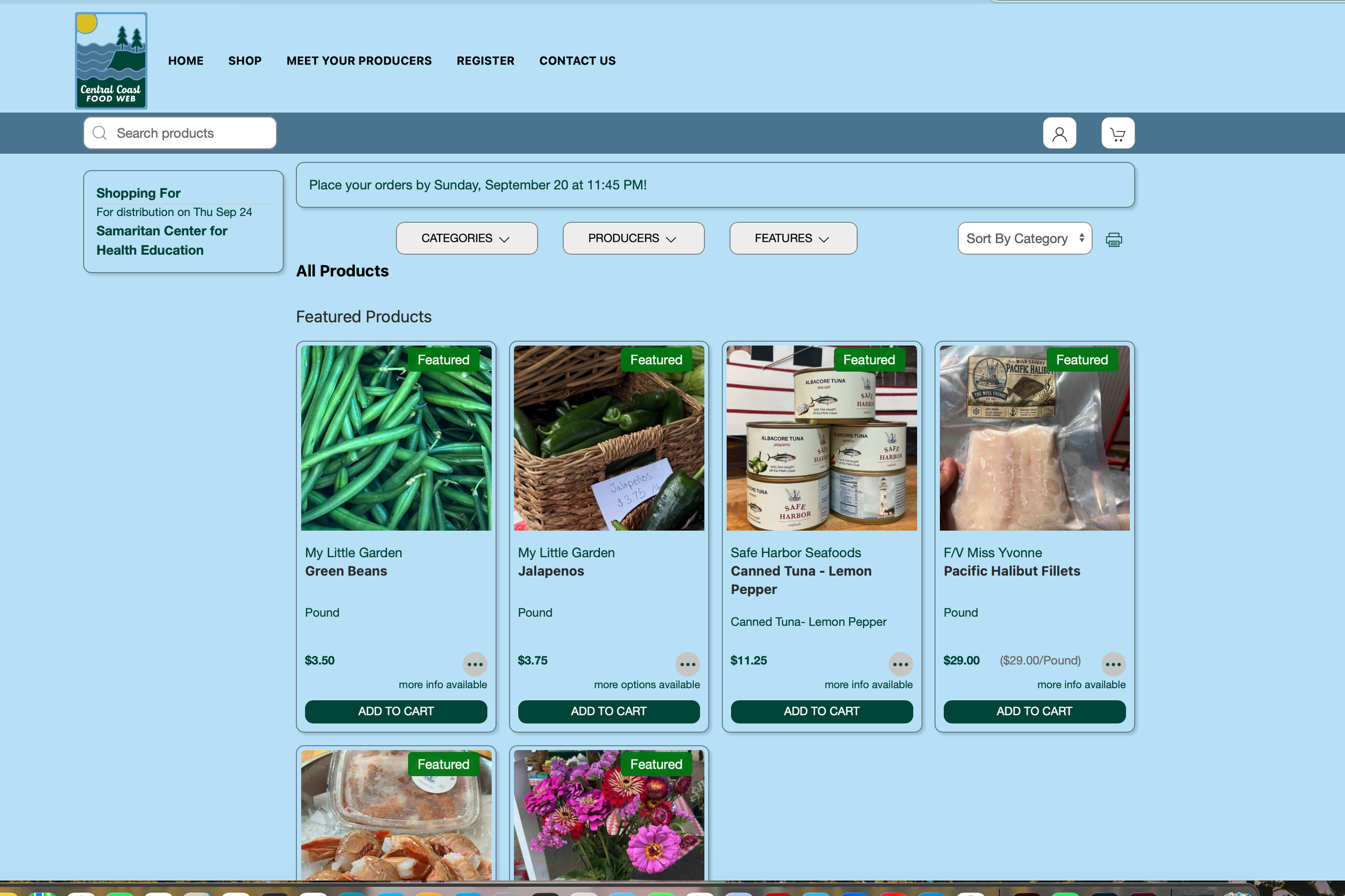
Task: Add Jalapenos to cart
Action: click(609, 712)
